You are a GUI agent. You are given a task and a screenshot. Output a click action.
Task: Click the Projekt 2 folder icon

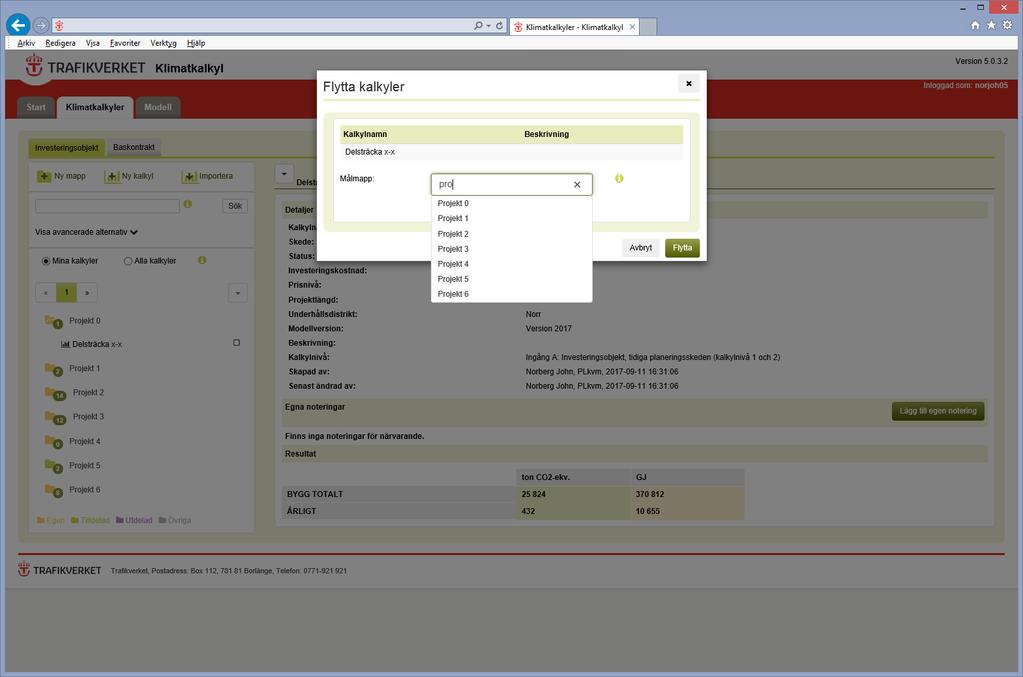click(55, 393)
